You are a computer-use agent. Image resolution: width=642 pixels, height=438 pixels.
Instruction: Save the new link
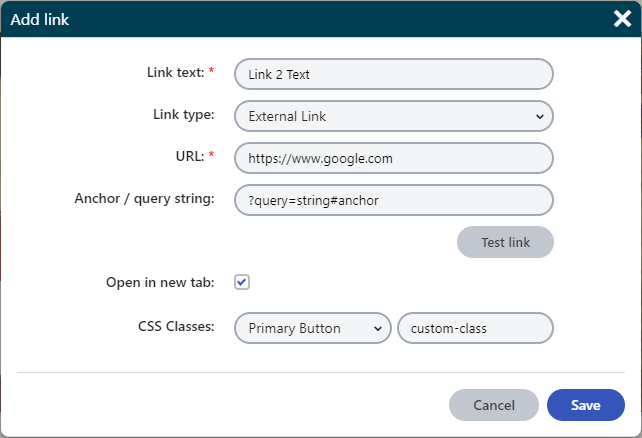586,405
